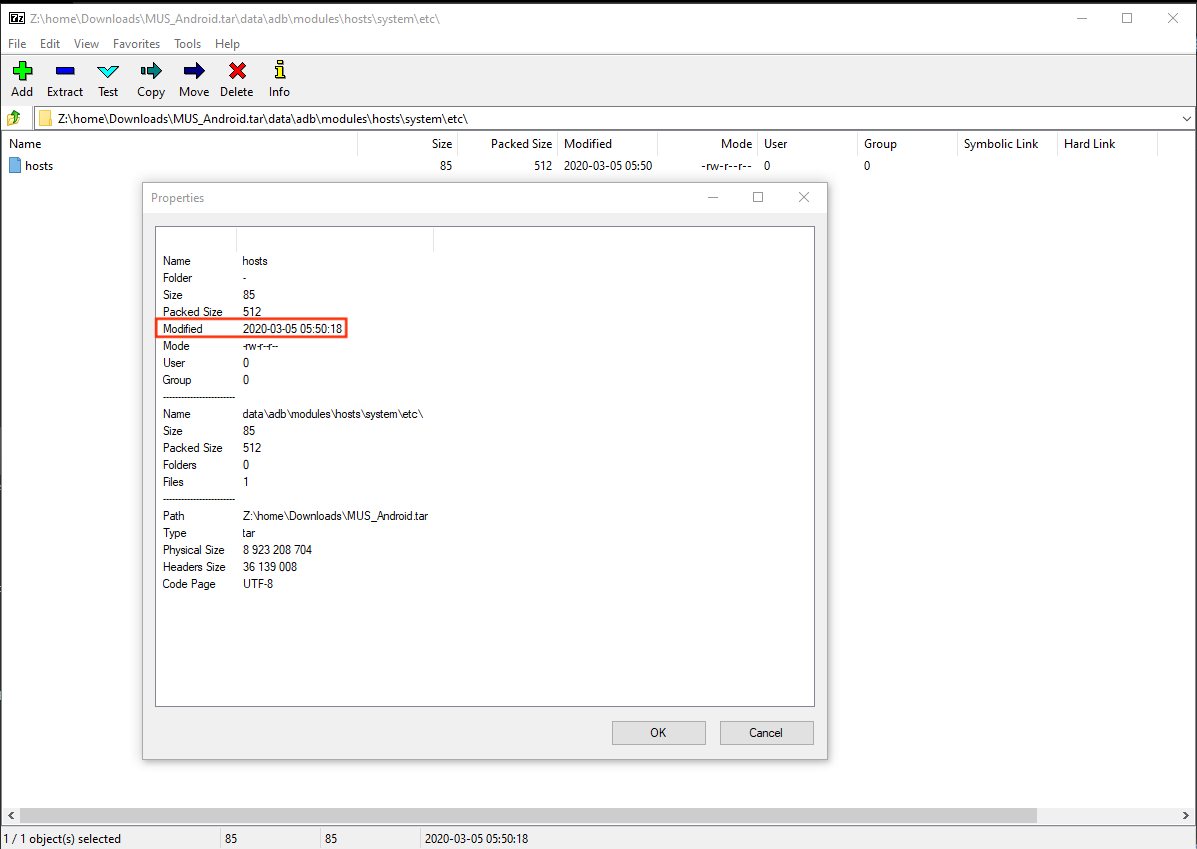Viewport: 1197px width, 849px height.
Task: Click the Add archive icon
Action: (21, 71)
